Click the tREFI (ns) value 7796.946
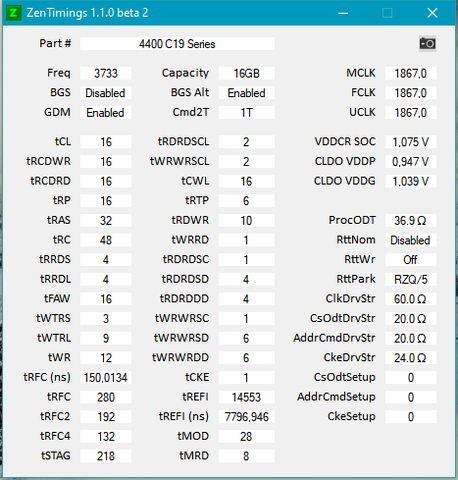Viewport: 458px width, 480px height. pyautogui.click(x=247, y=417)
